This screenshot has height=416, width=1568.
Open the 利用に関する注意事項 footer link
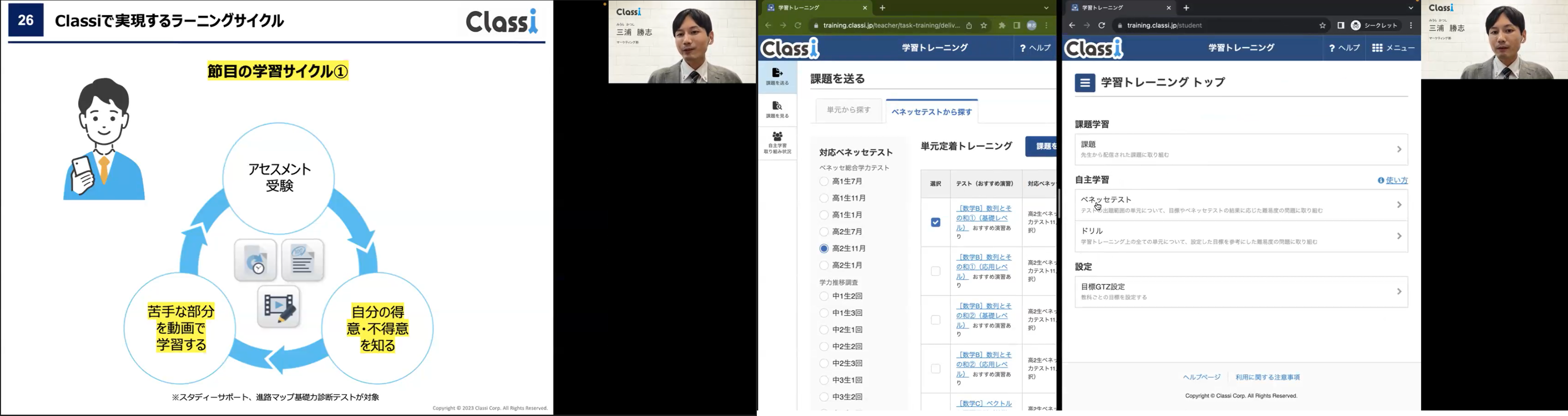(1267, 378)
